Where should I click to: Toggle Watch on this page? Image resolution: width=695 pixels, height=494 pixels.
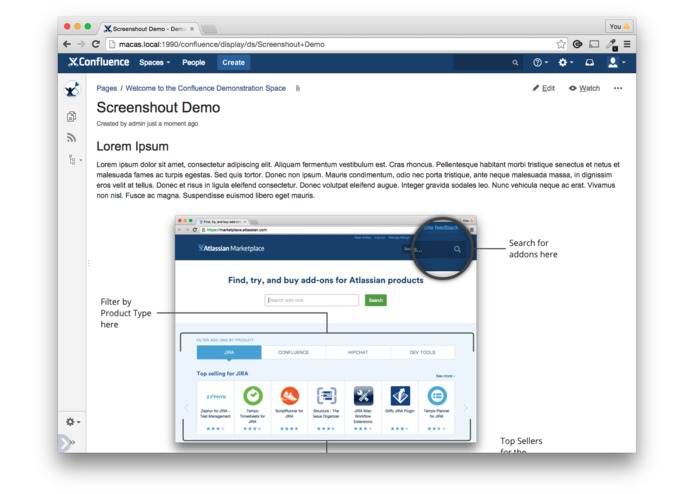(x=584, y=88)
